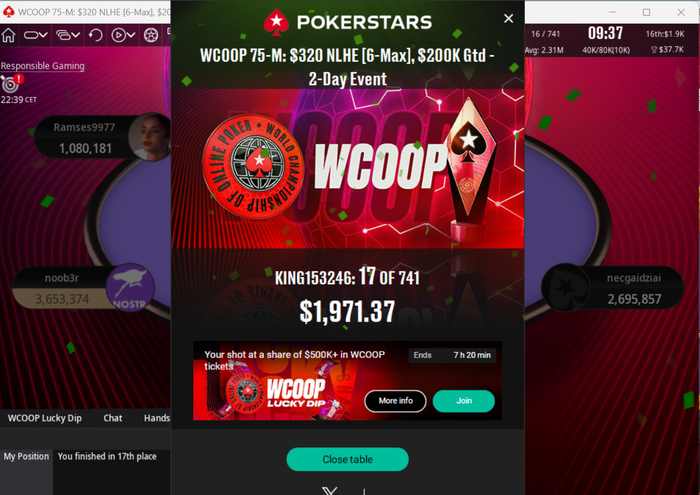This screenshot has height=495, width=700.
Task: Click the poker chip icon in toolbar
Action: [x=151, y=35]
